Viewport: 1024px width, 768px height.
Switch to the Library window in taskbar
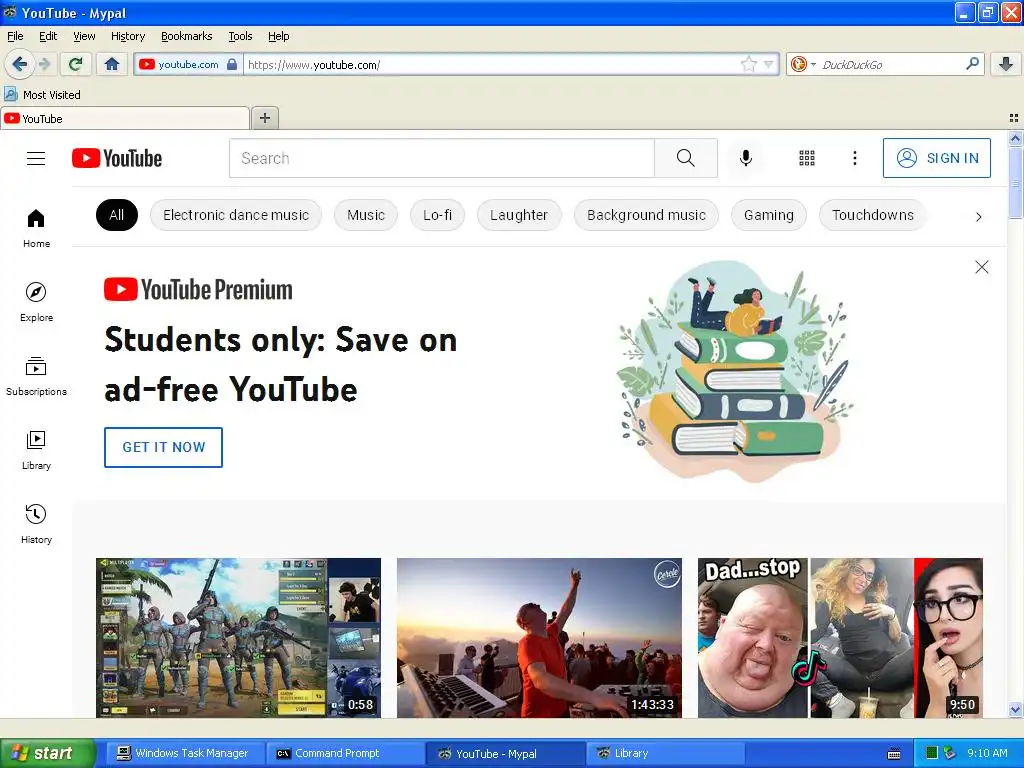[x=666, y=753]
